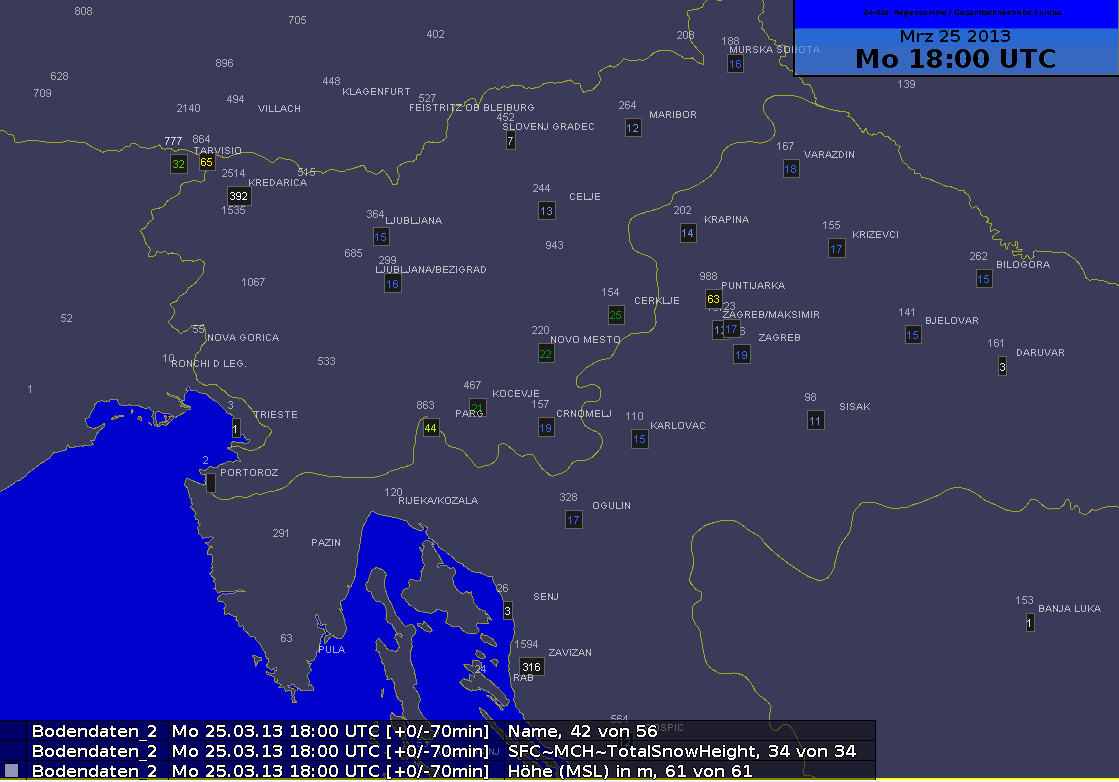Click the 2140 elevation value near Villach
This screenshot has width=1119, height=782.
(188, 108)
